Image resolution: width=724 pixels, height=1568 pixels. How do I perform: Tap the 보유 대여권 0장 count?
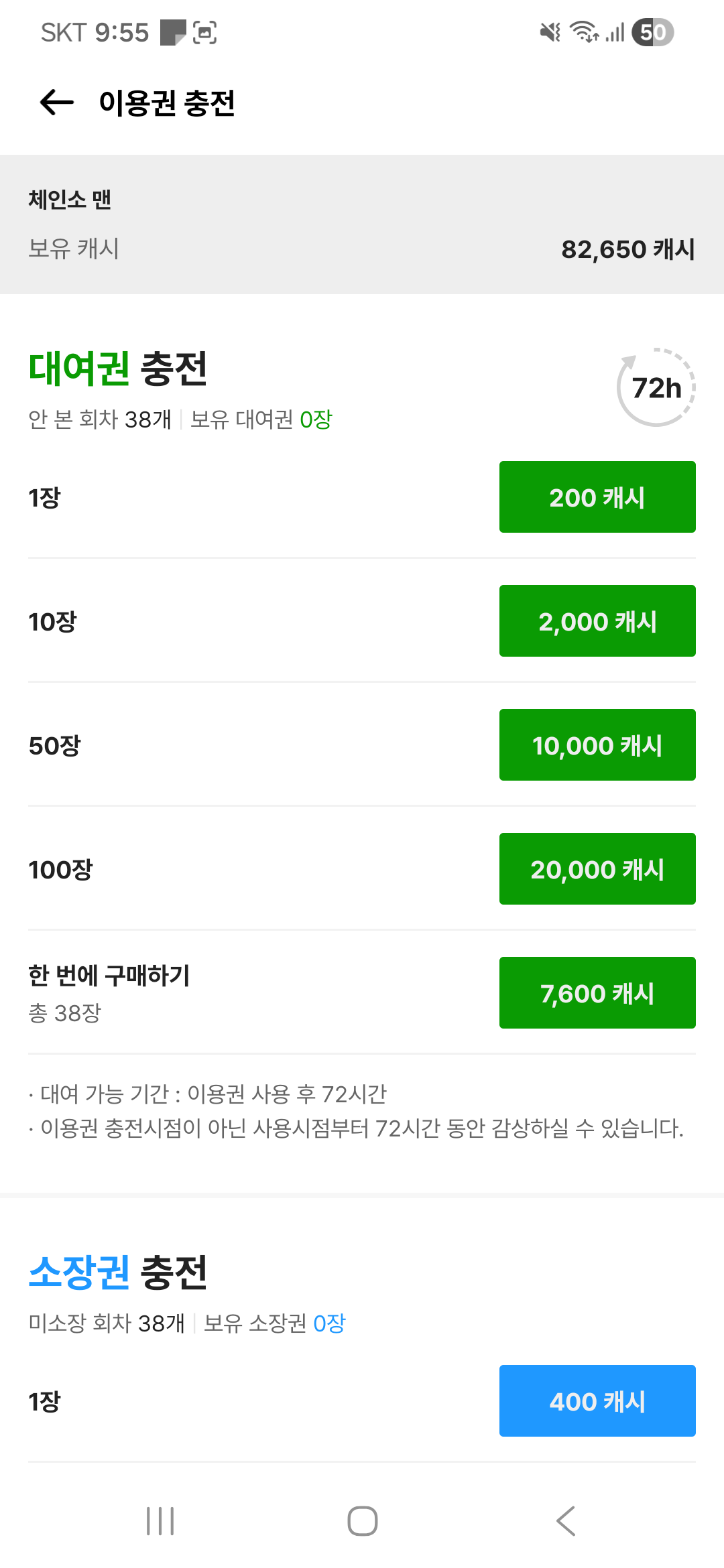[261, 419]
